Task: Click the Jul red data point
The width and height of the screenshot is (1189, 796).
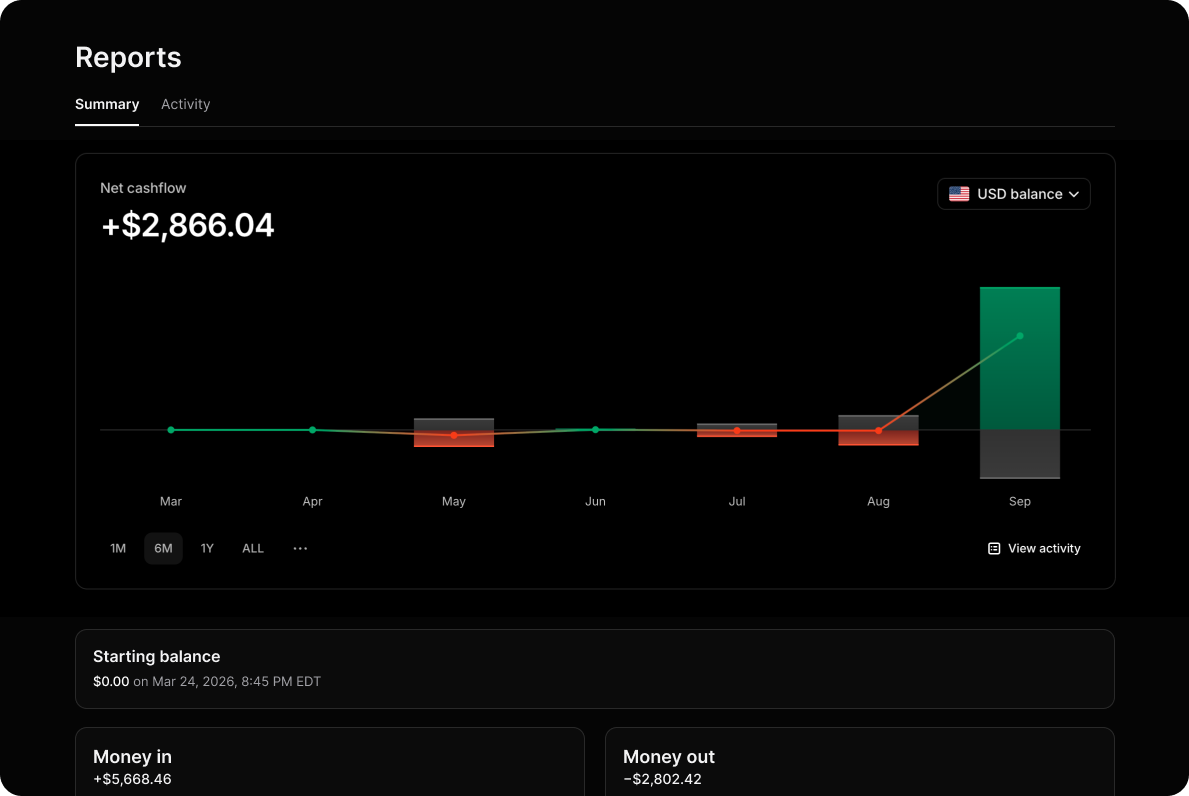Action: pos(737,431)
